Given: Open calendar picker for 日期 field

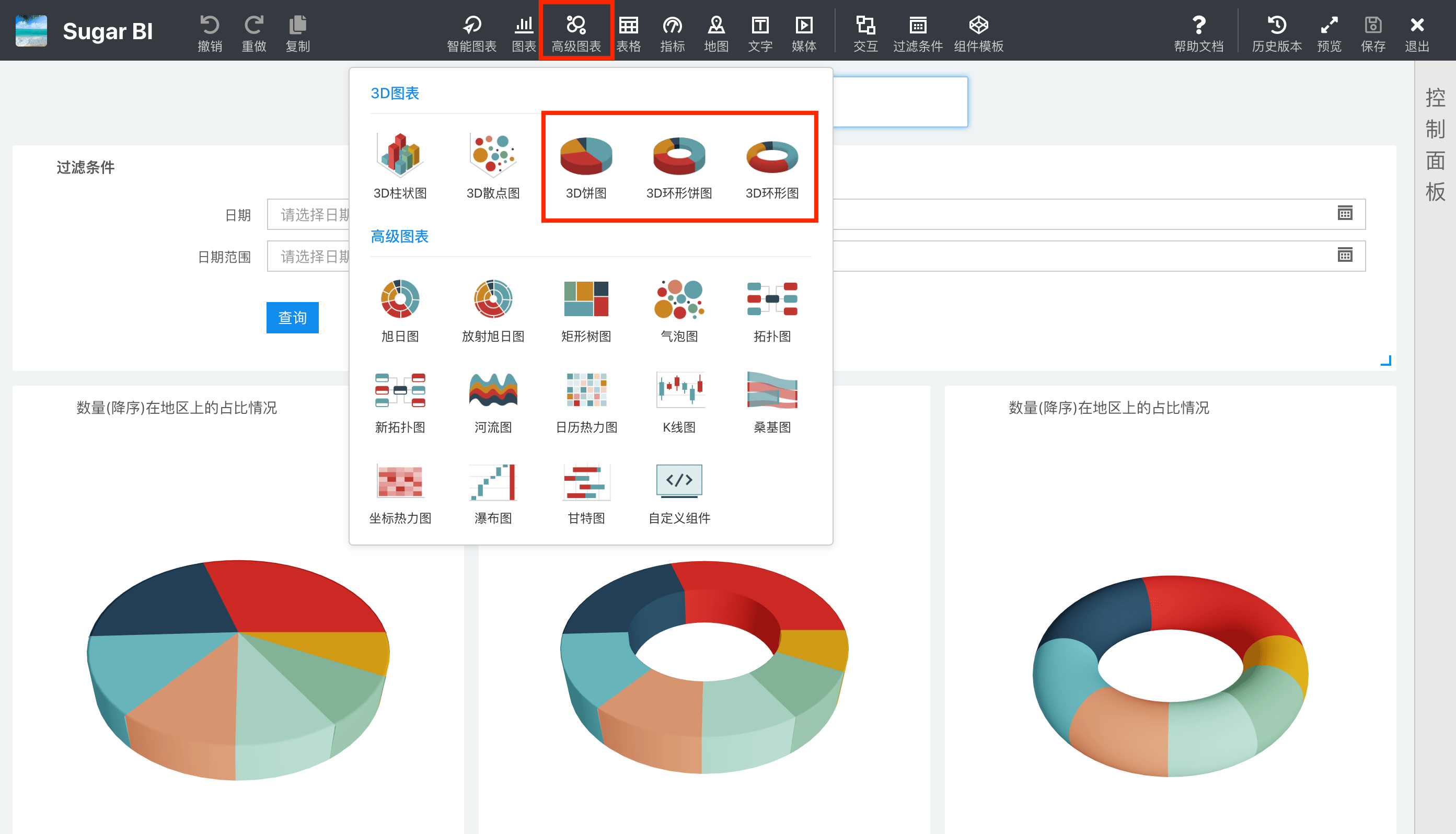Looking at the screenshot, I should pos(1345,213).
